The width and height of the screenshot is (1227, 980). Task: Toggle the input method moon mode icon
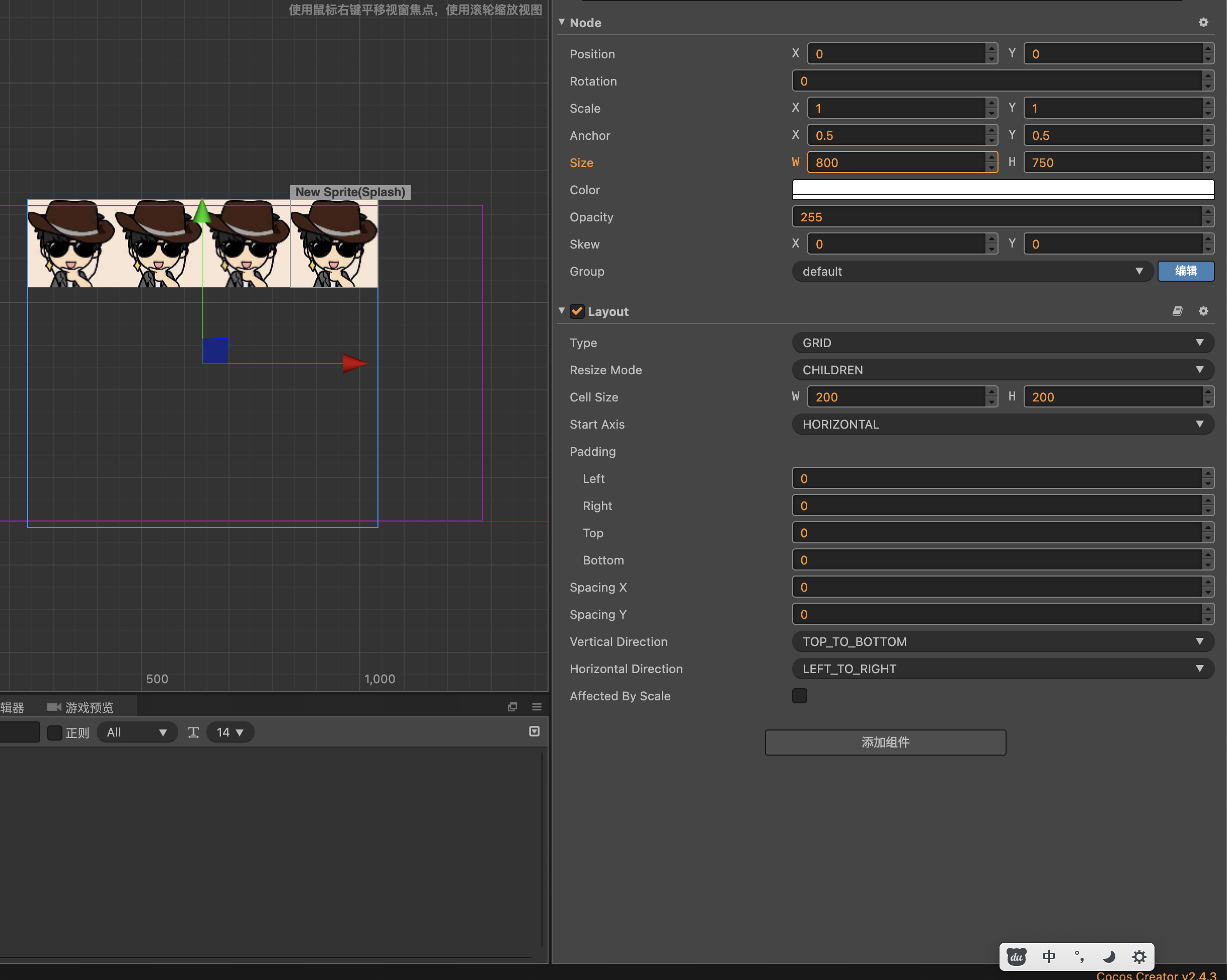point(1109,957)
